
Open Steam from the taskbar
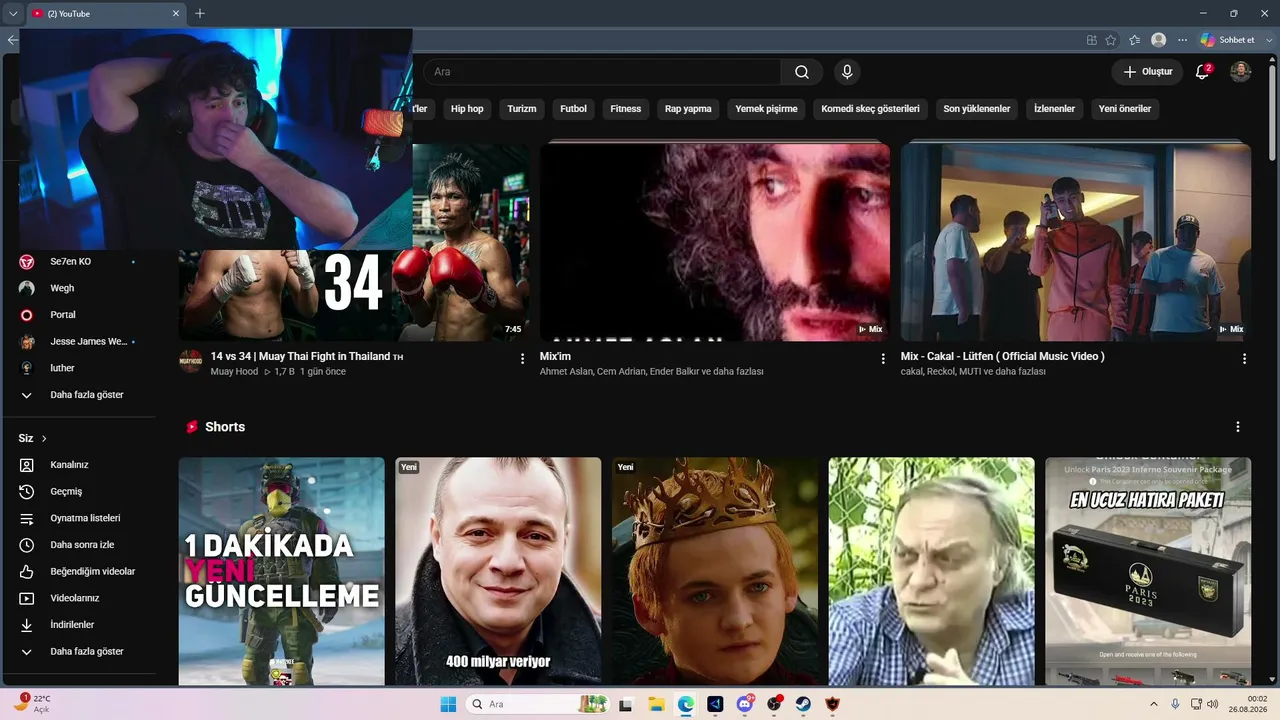tap(803, 704)
